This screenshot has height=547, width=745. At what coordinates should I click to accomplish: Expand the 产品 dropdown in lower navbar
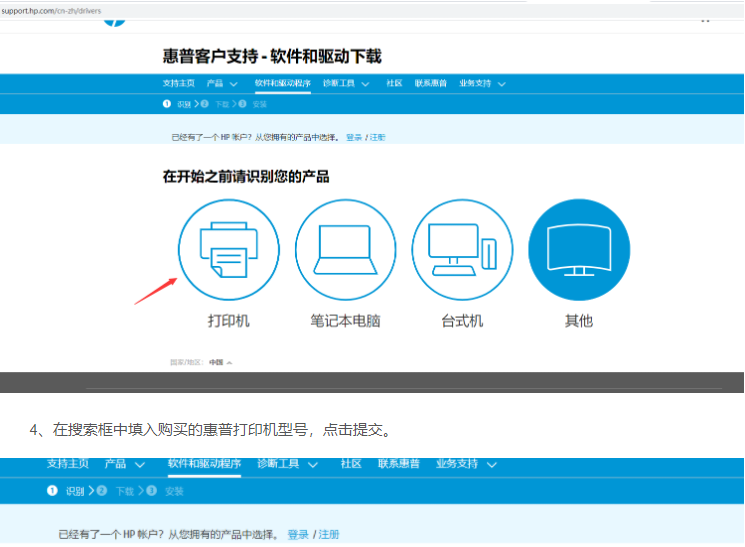tap(124, 464)
